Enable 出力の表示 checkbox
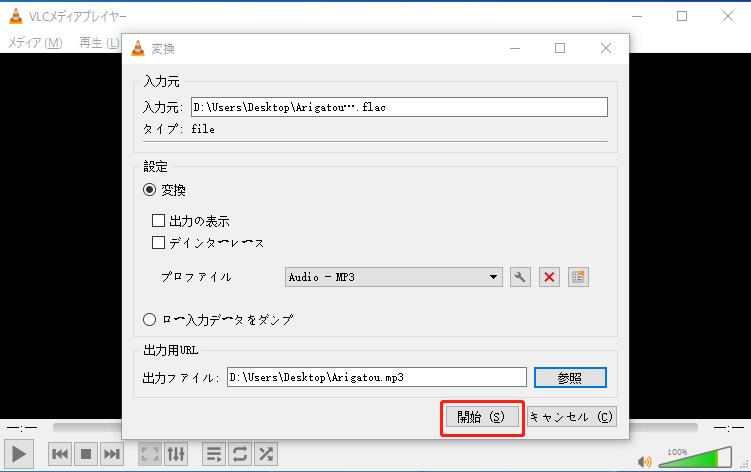This screenshot has height=472, width=751. [158, 220]
